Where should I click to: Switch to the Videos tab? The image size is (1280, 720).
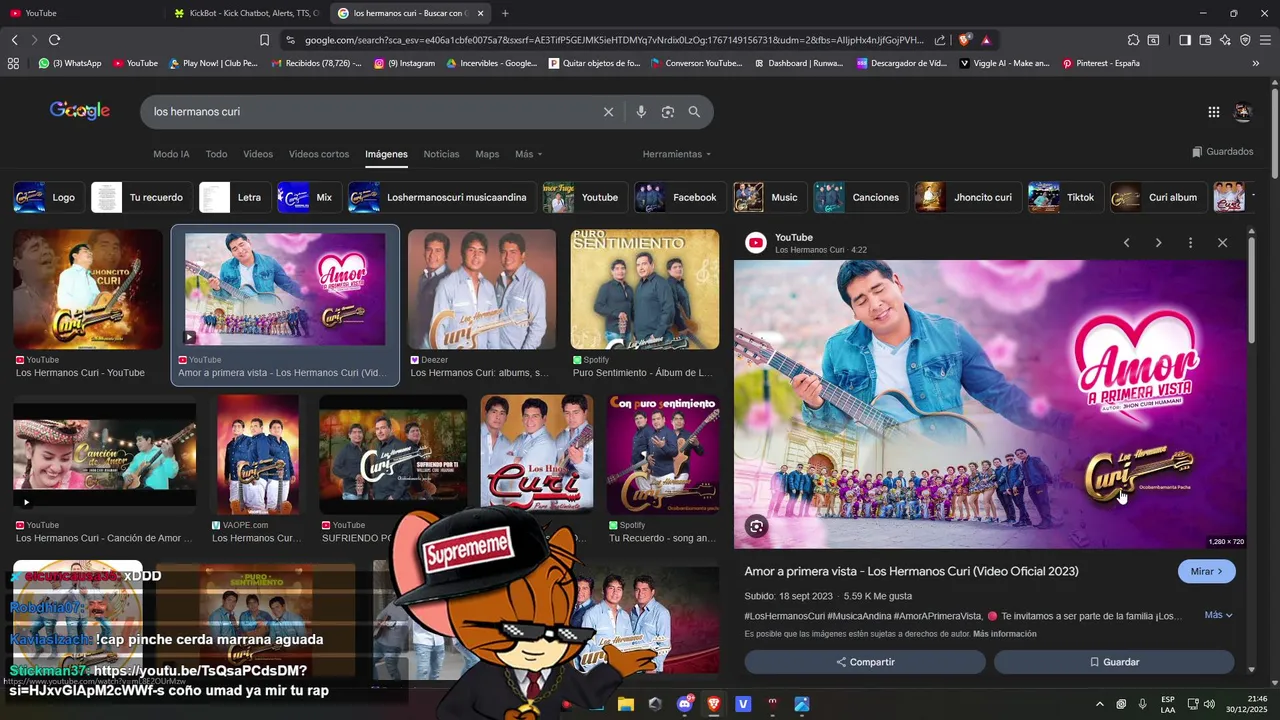(x=258, y=154)
